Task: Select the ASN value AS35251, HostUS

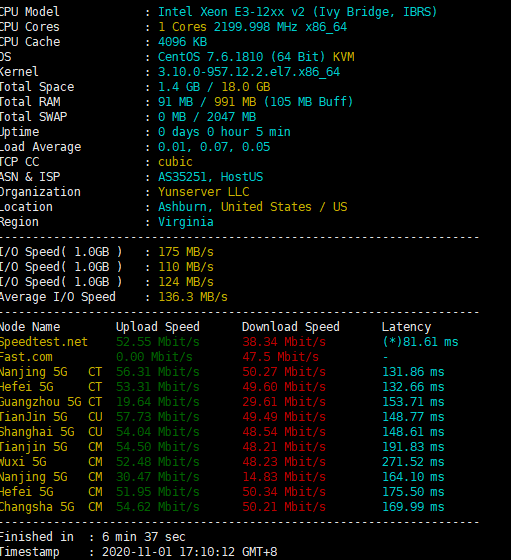Action: tap(211, 177)
